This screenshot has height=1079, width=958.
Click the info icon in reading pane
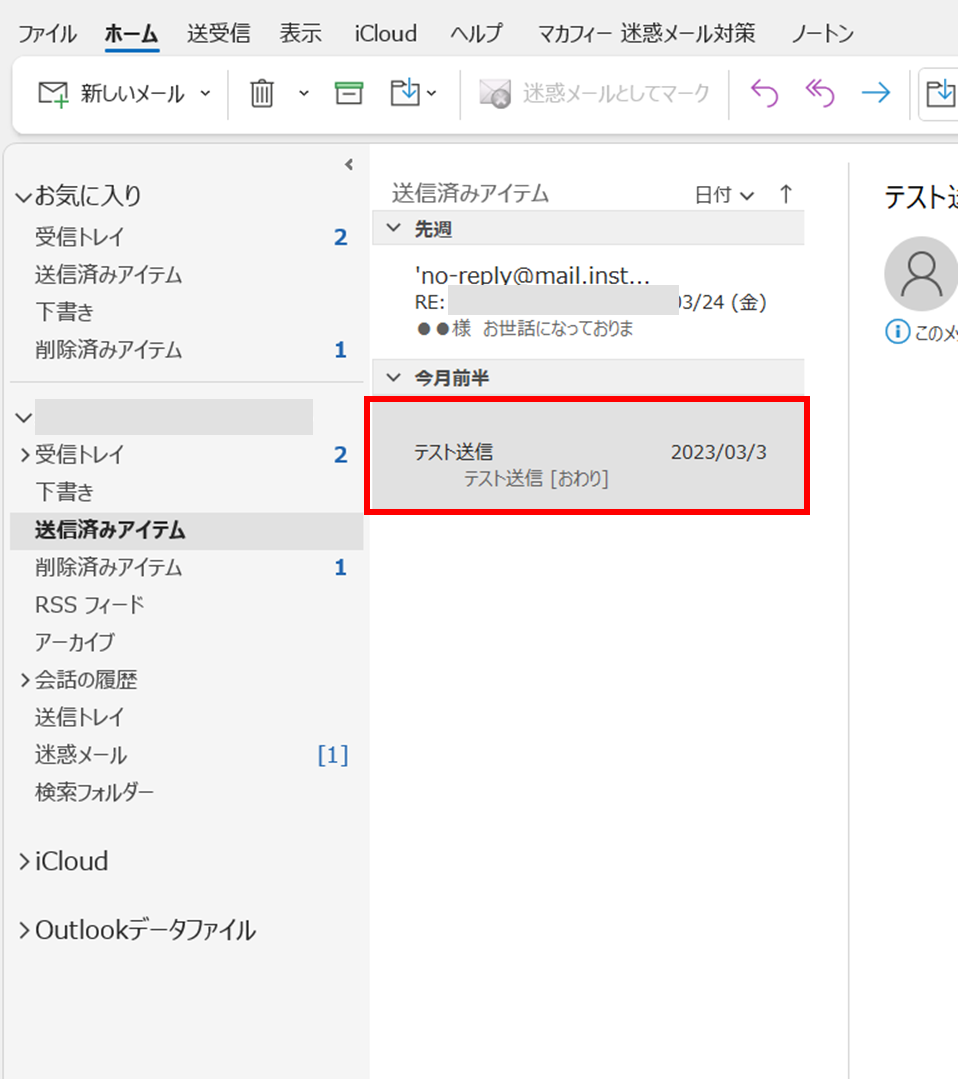click(x=897, y=332)
